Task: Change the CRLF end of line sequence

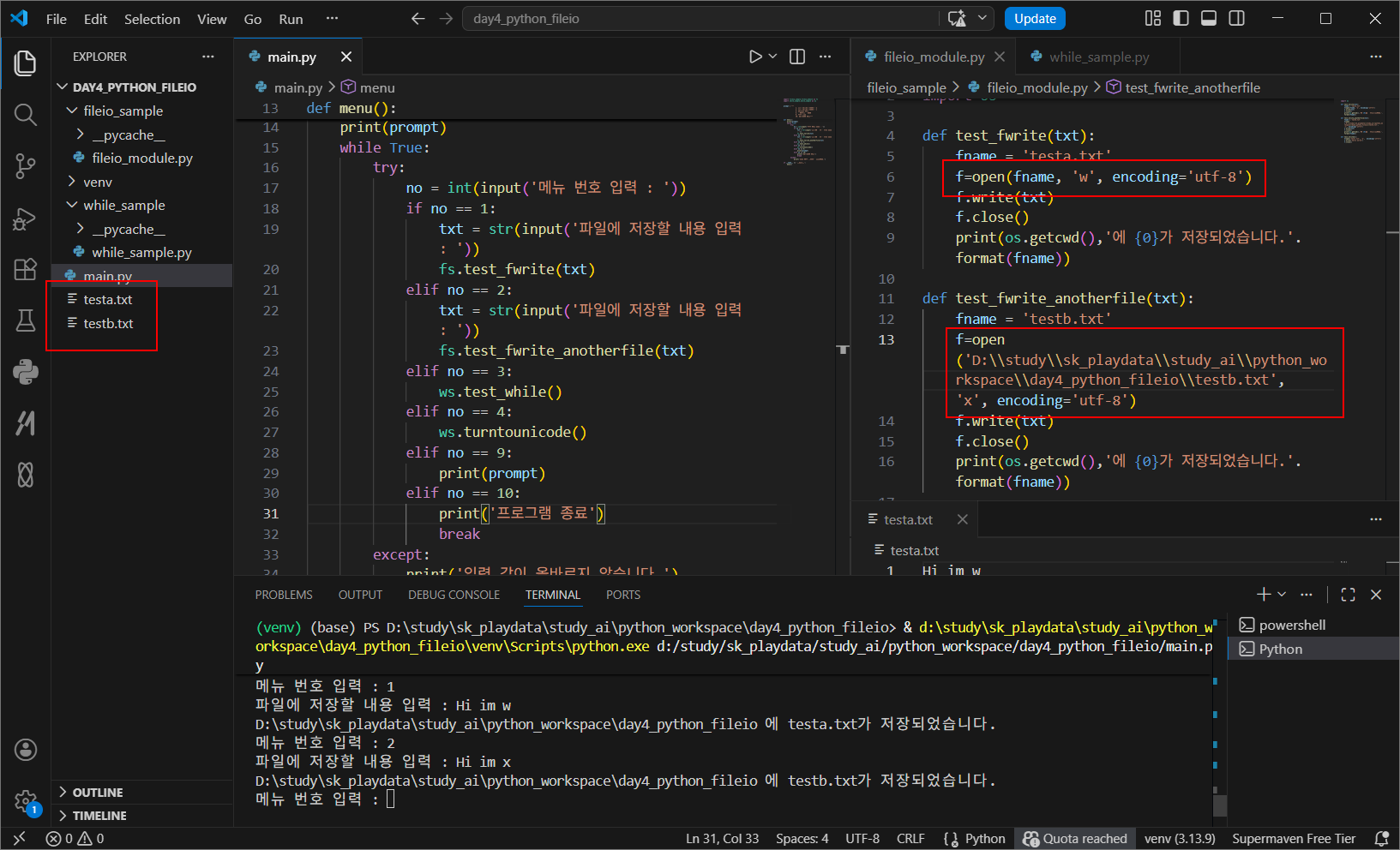Action: 910,839
